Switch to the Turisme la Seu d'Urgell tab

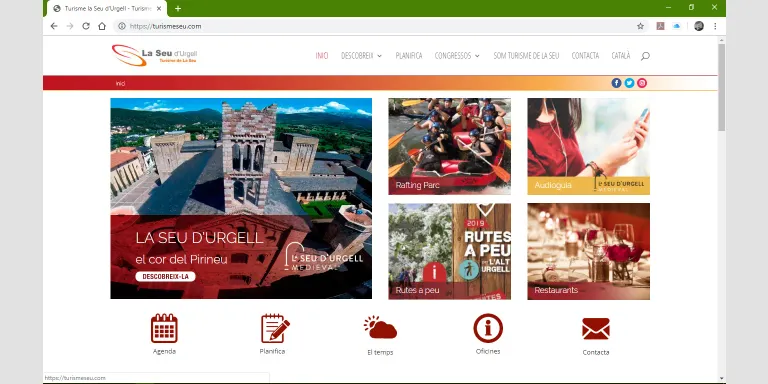107,8
